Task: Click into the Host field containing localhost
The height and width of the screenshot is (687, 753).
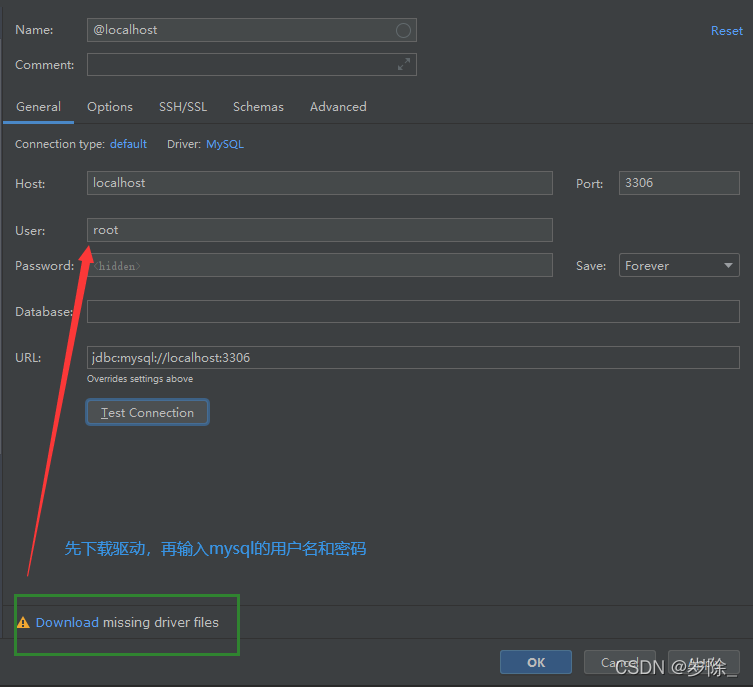Action: [319, 183]
